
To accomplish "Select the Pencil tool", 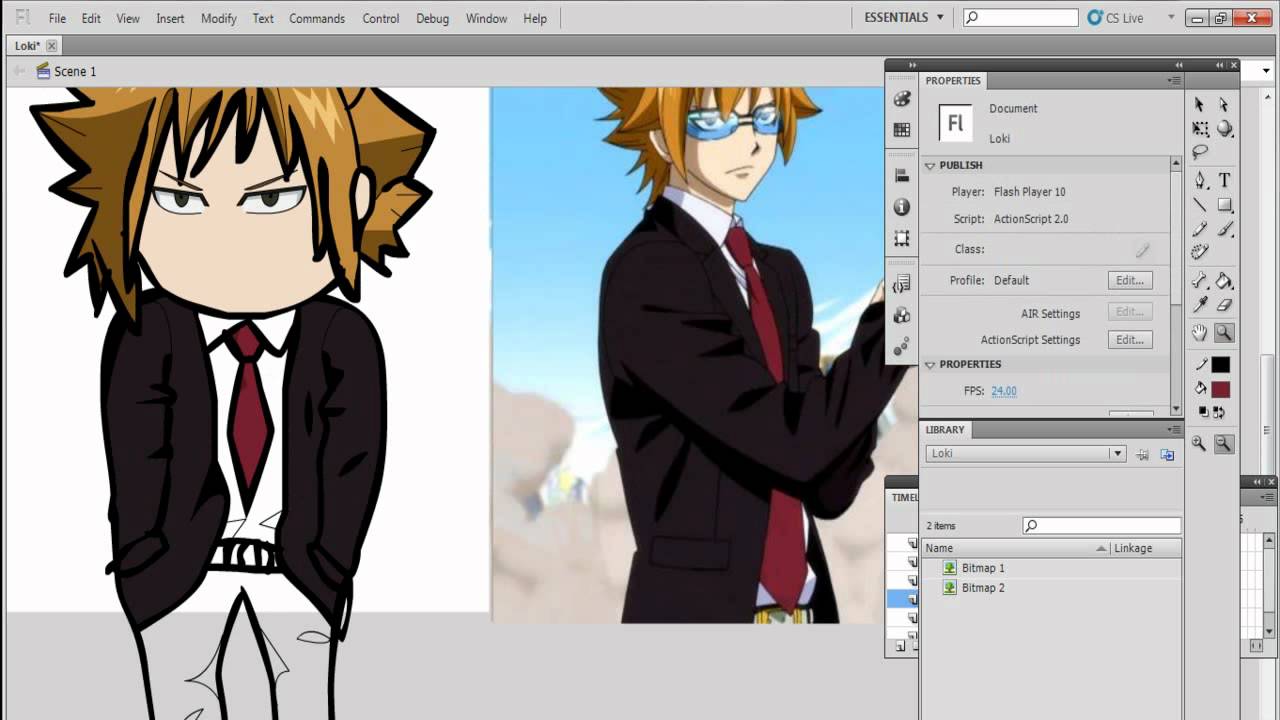I will [x=1200, y=229].
